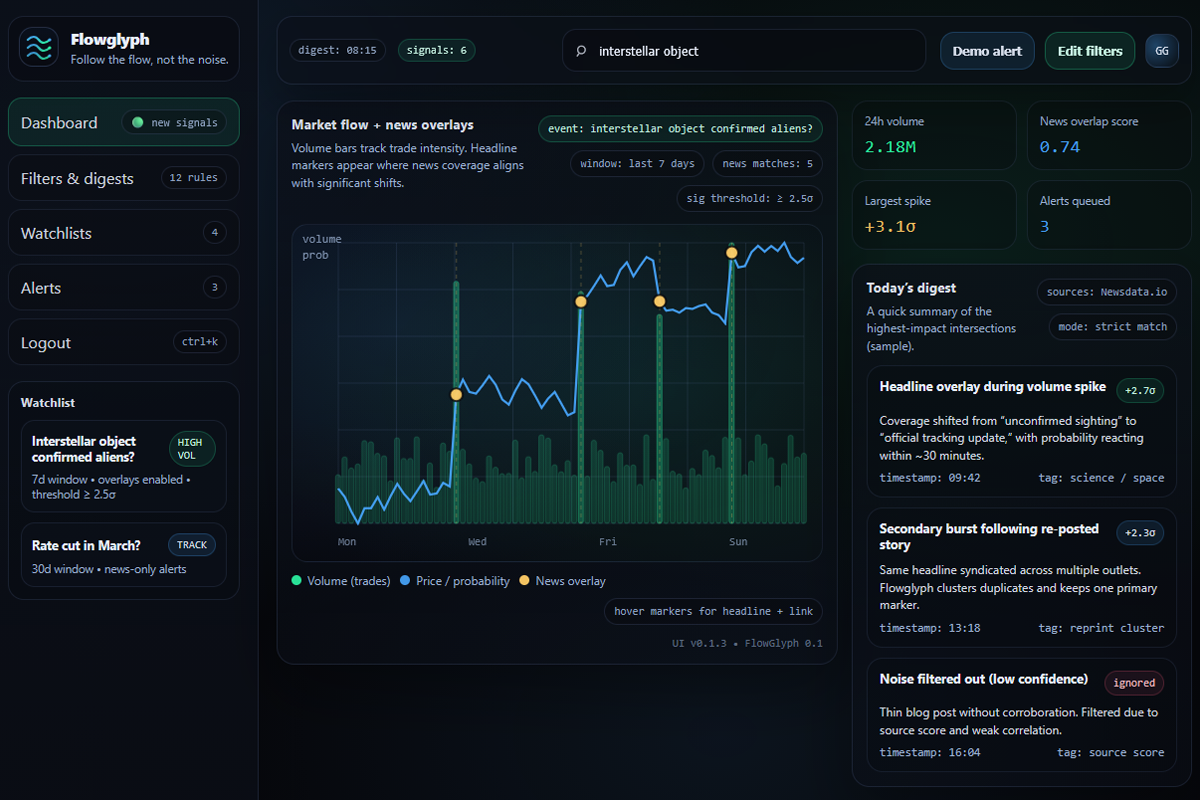Click the search magnifier icon
The width and height of the screenshot is (1200, 800).
(581, 50)
